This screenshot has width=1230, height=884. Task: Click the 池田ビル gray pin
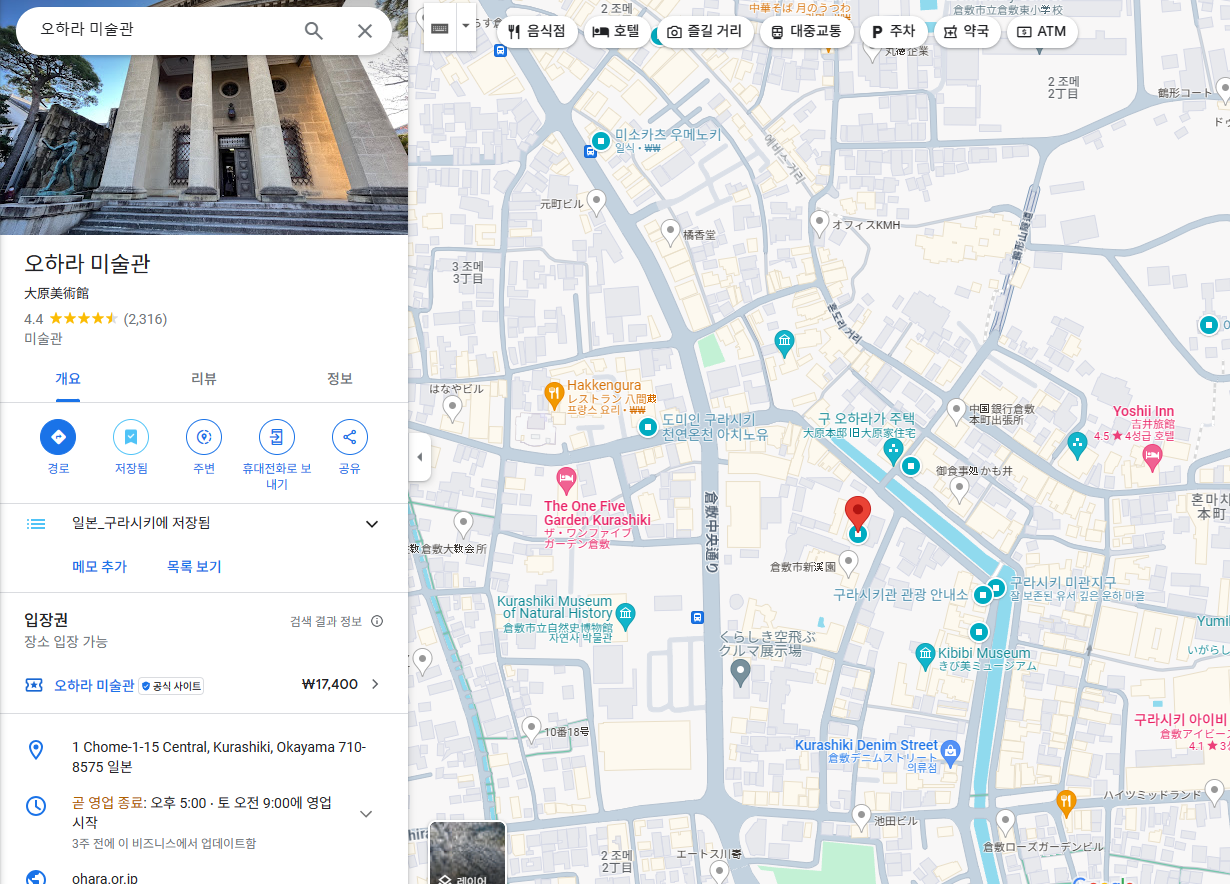coord(861,818)
